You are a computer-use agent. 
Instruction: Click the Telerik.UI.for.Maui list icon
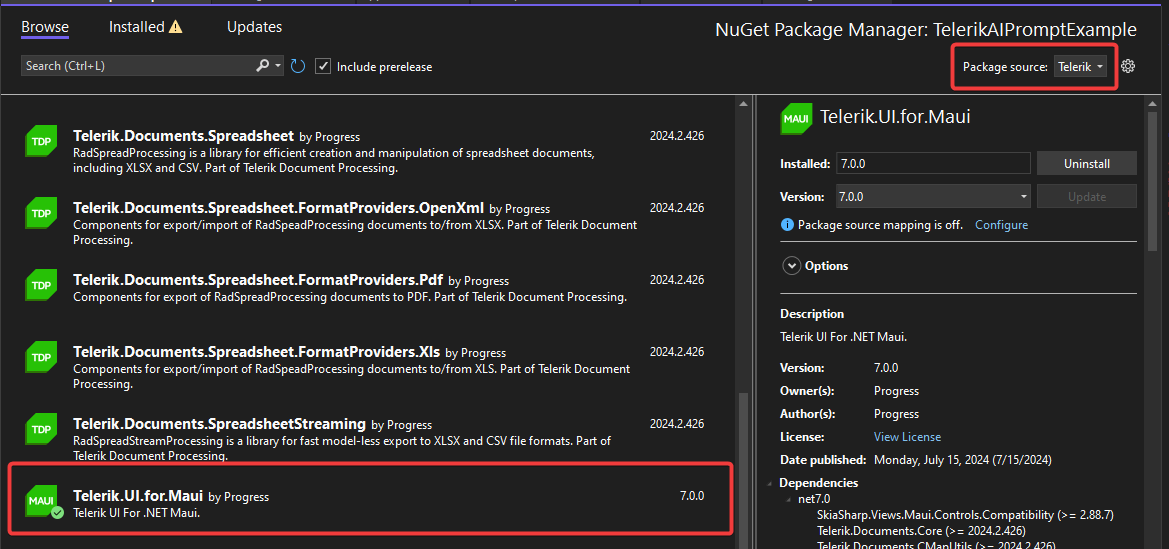[x=40, y=500]
